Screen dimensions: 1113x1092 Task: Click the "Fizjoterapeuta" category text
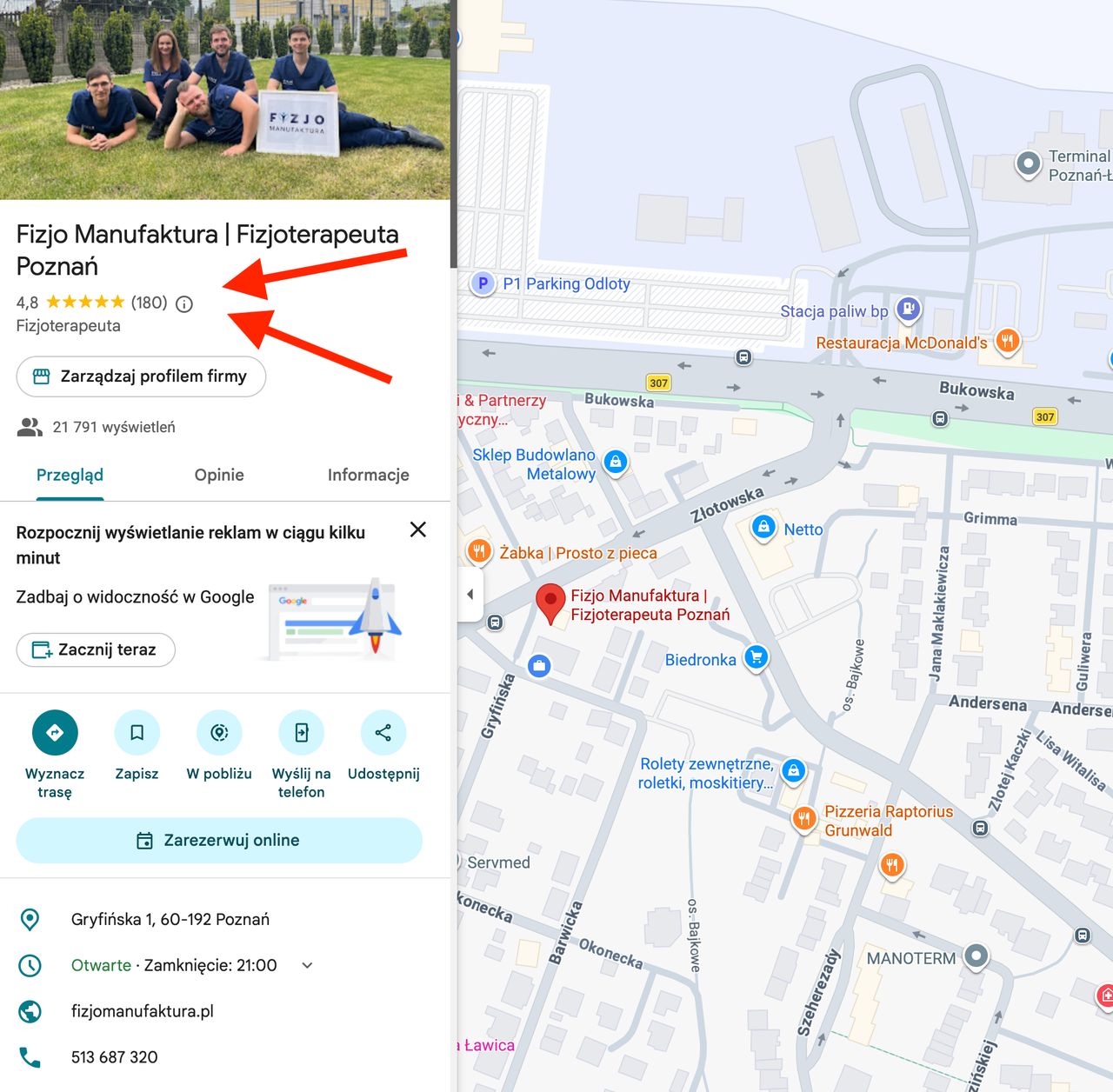pos(69,326)
